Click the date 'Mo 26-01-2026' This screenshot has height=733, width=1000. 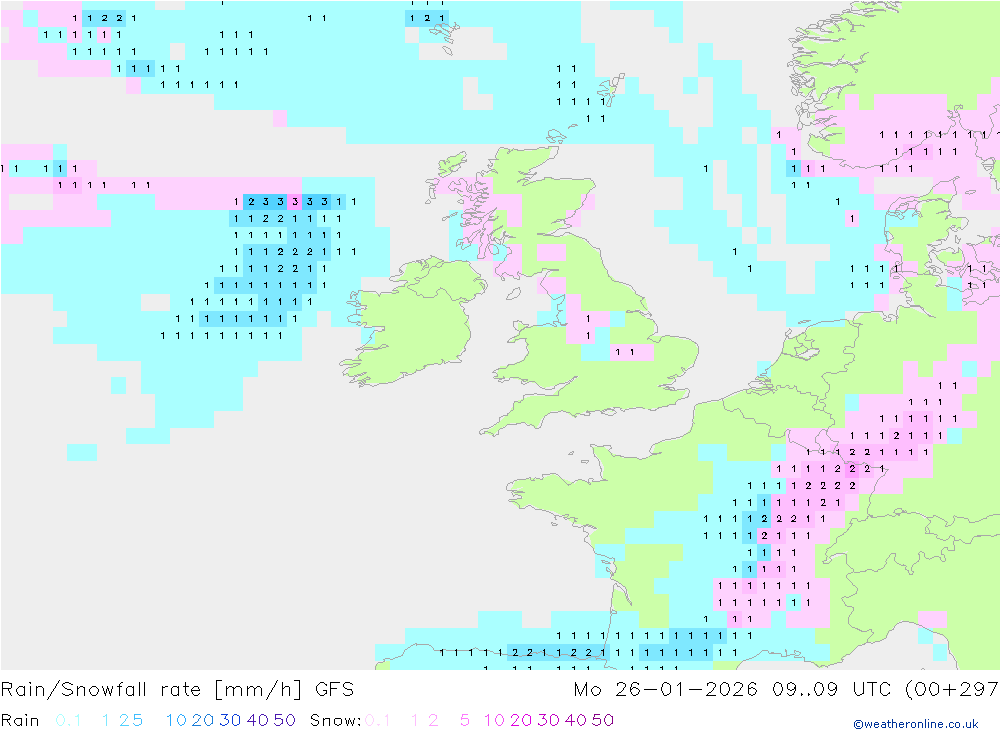pyautogui.click(x=666, y=690)
